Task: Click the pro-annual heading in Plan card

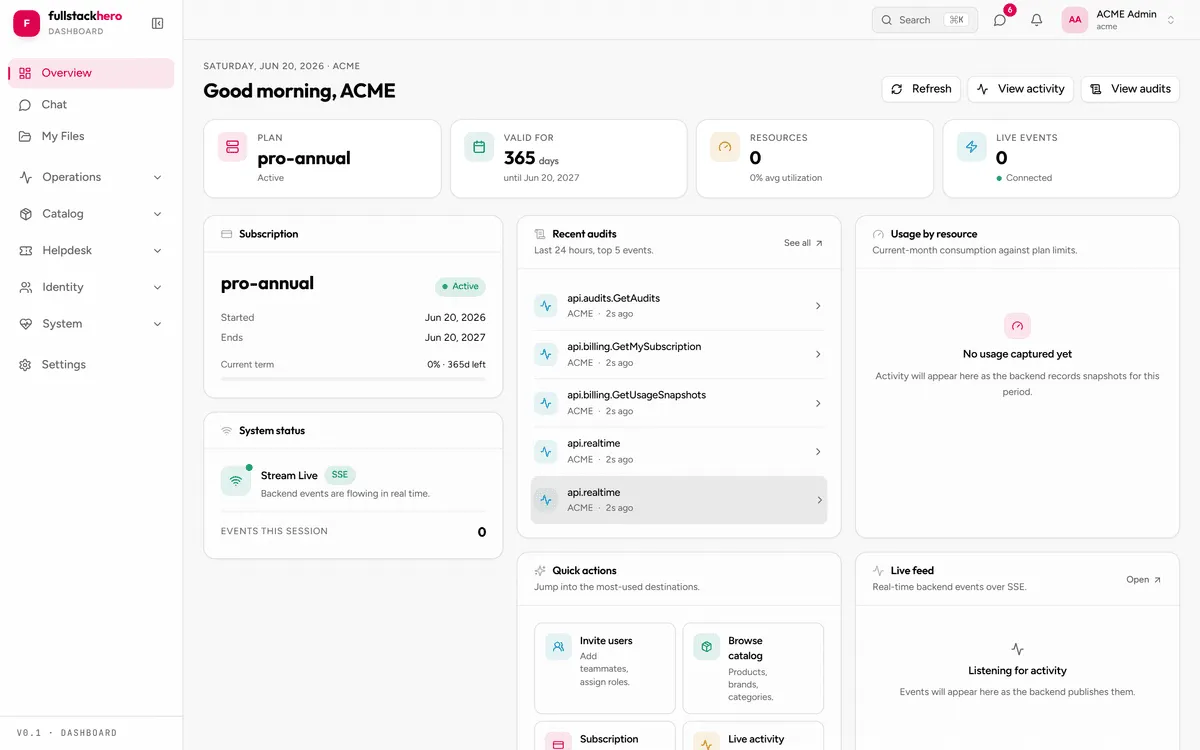Action: tap(304, 158)
